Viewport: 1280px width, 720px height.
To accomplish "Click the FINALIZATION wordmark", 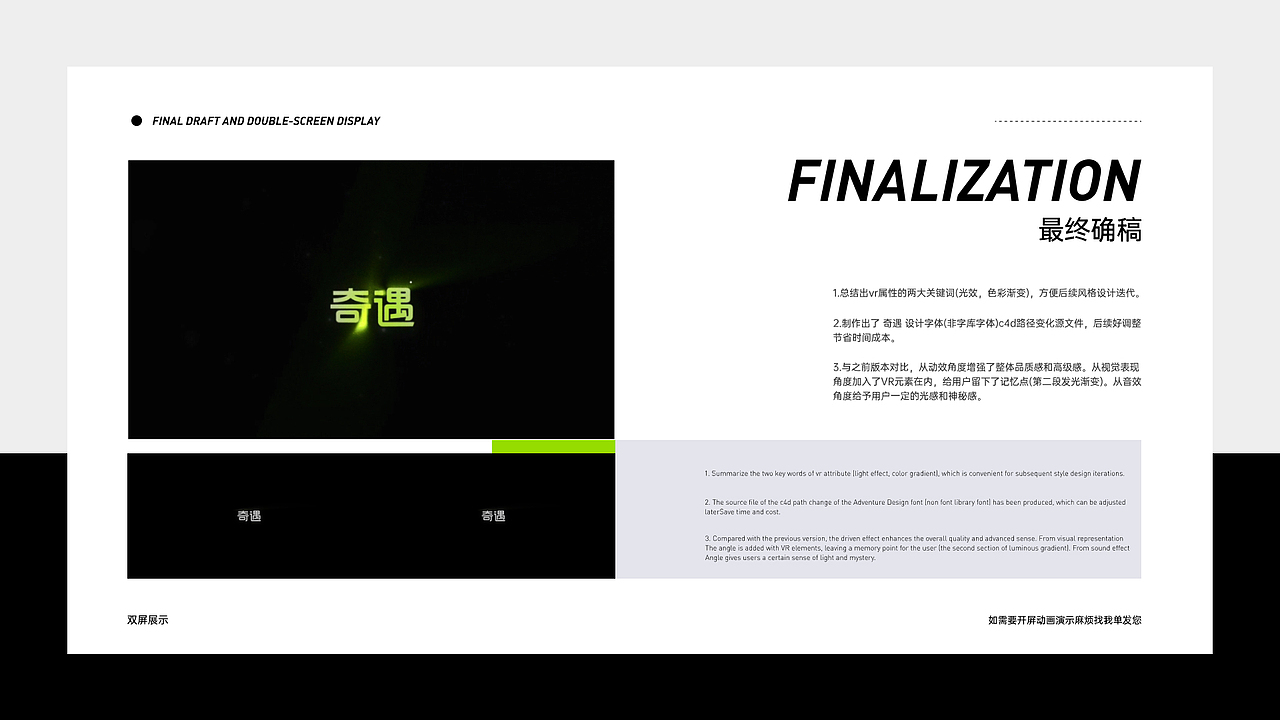I will (963, 182).
